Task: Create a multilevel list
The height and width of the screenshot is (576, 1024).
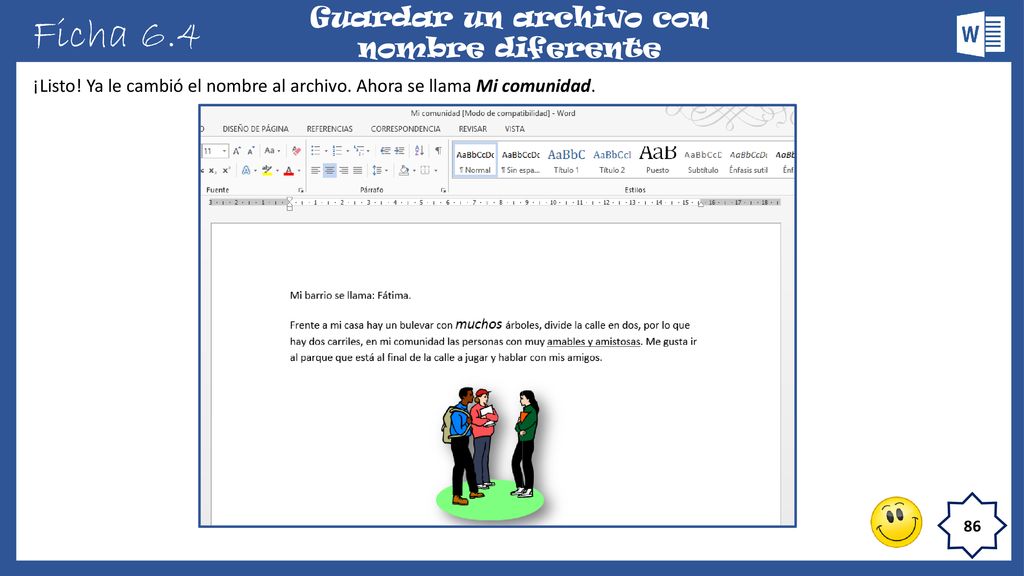Action: click(359, 151)
